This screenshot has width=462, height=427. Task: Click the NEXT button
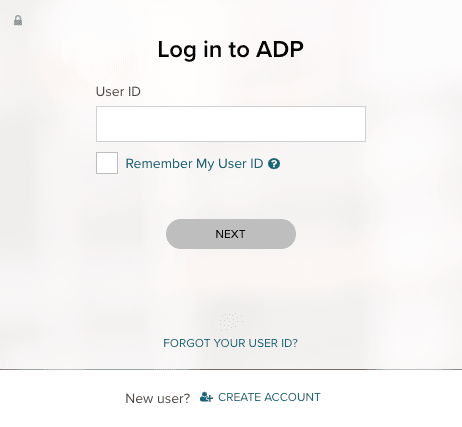click(x=231, y=234)
